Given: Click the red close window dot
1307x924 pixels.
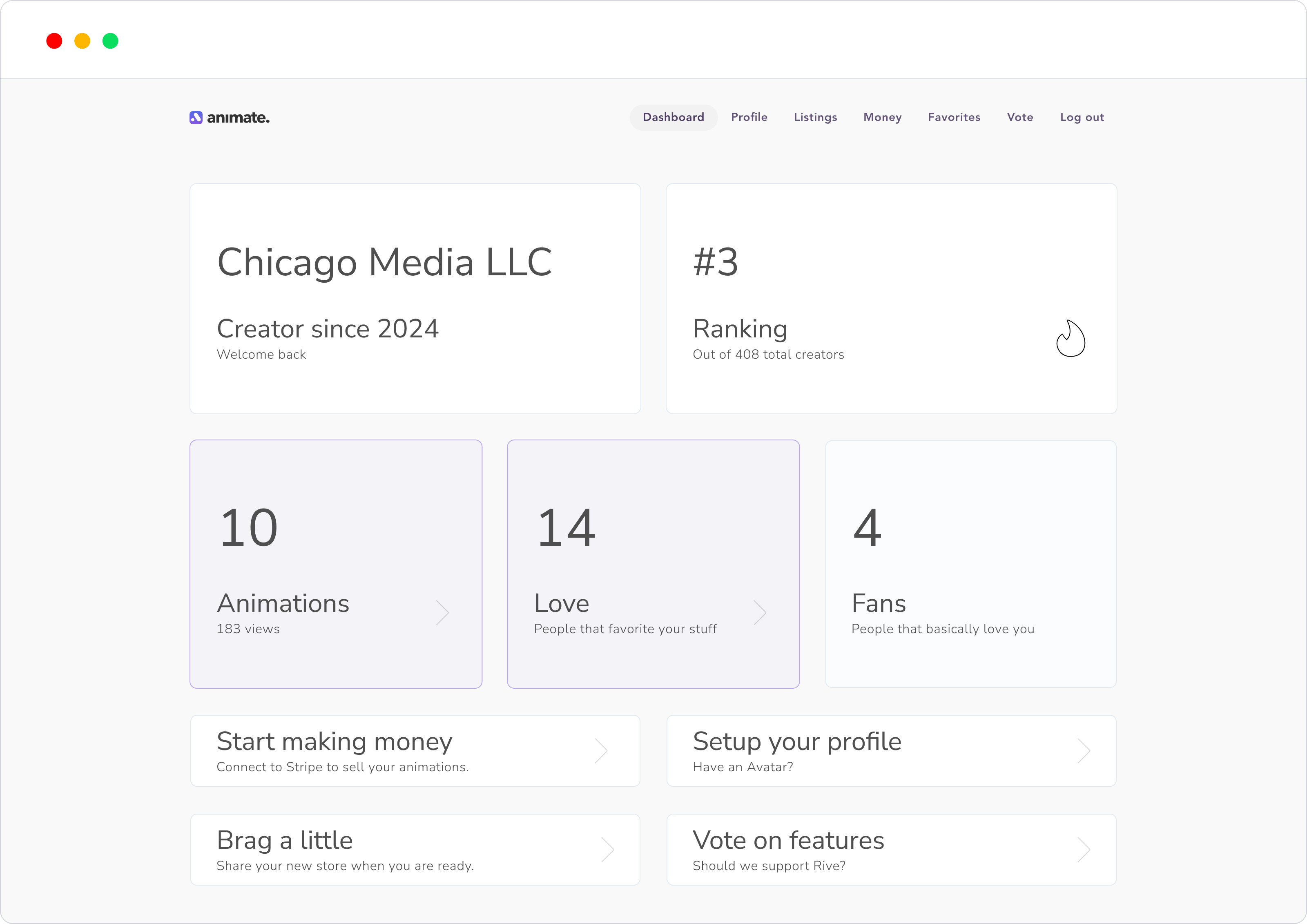Looking at the screenshot, I should coord(54,41).
